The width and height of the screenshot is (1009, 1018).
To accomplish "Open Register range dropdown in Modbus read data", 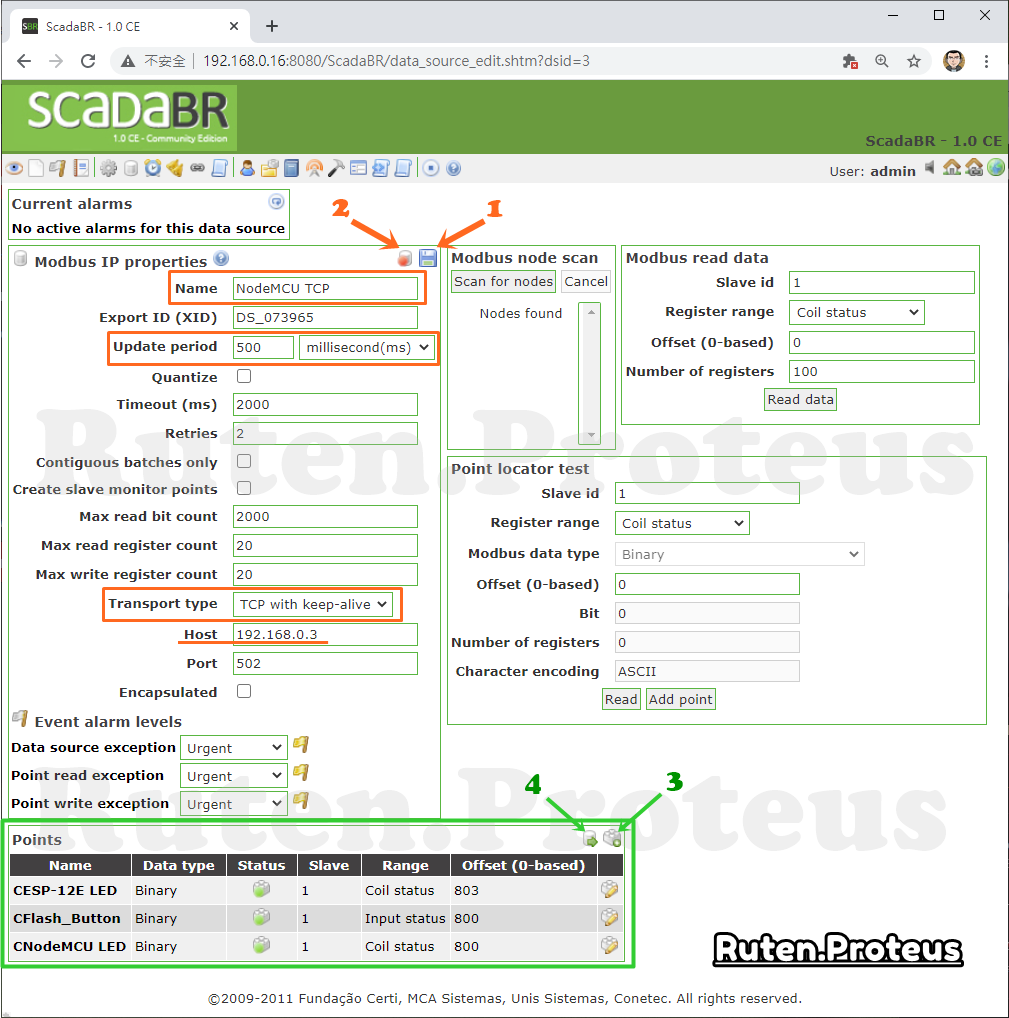I will [x=856, y=312].
